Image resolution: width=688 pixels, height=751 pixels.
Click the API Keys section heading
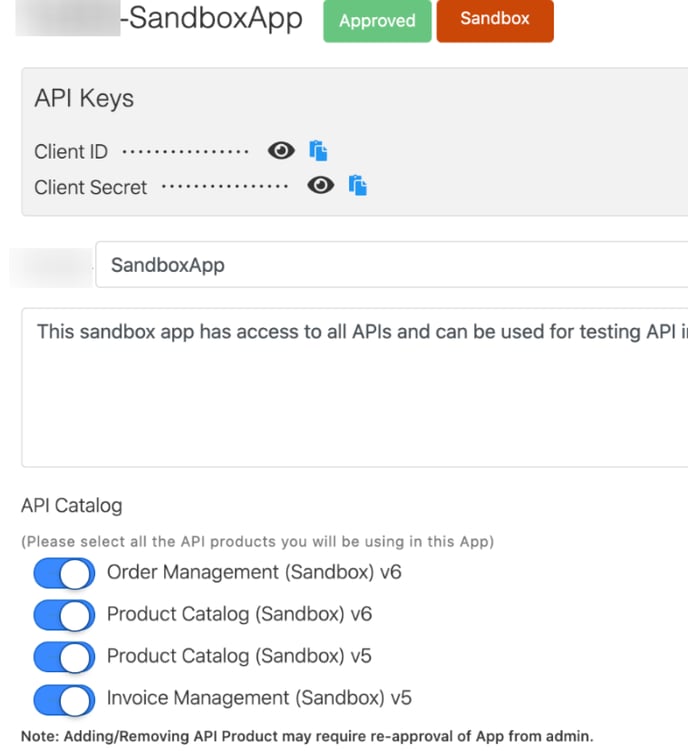(84, 99)
